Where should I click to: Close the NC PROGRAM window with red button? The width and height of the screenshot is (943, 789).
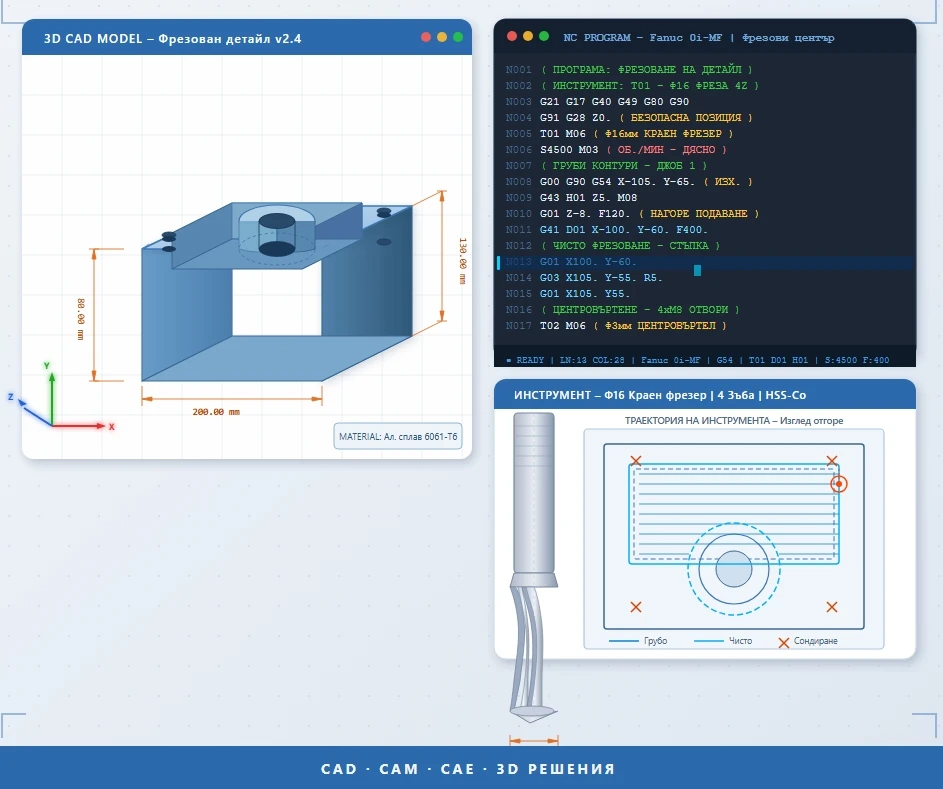[512, 37]
